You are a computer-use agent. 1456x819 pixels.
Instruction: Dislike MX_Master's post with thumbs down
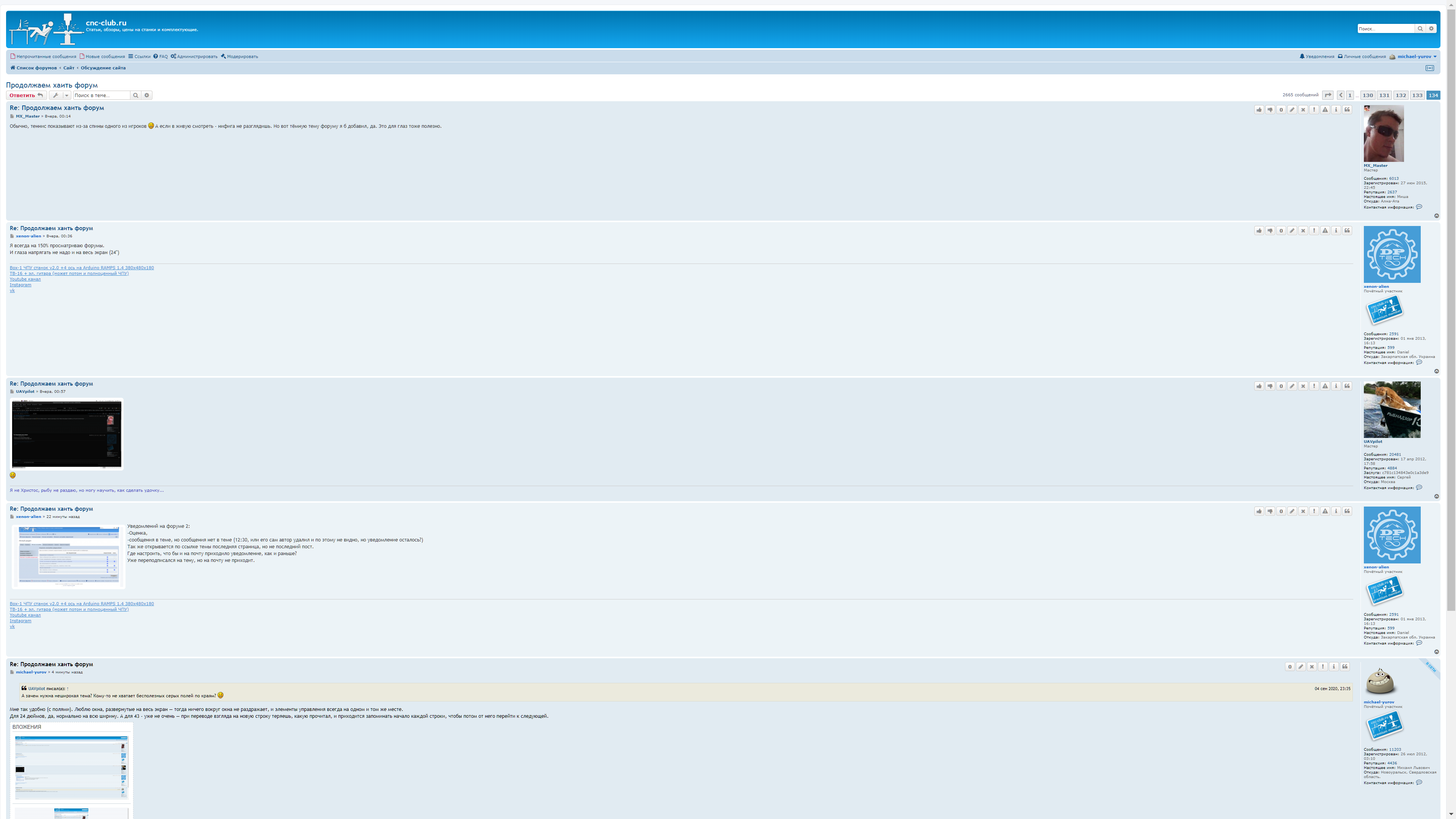pyautogui.click(x=1270, y=110)
